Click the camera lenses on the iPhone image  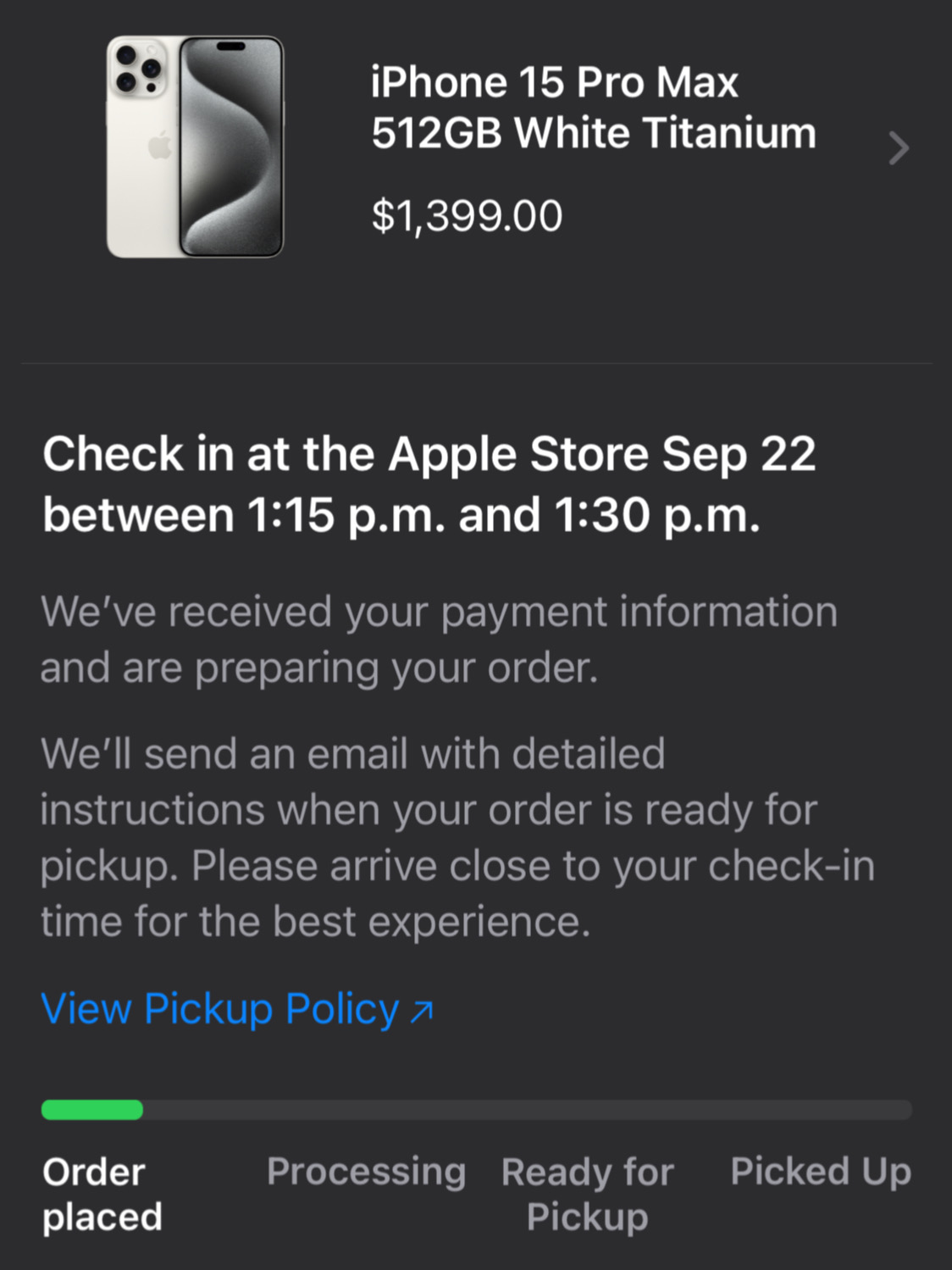(138, 69)
